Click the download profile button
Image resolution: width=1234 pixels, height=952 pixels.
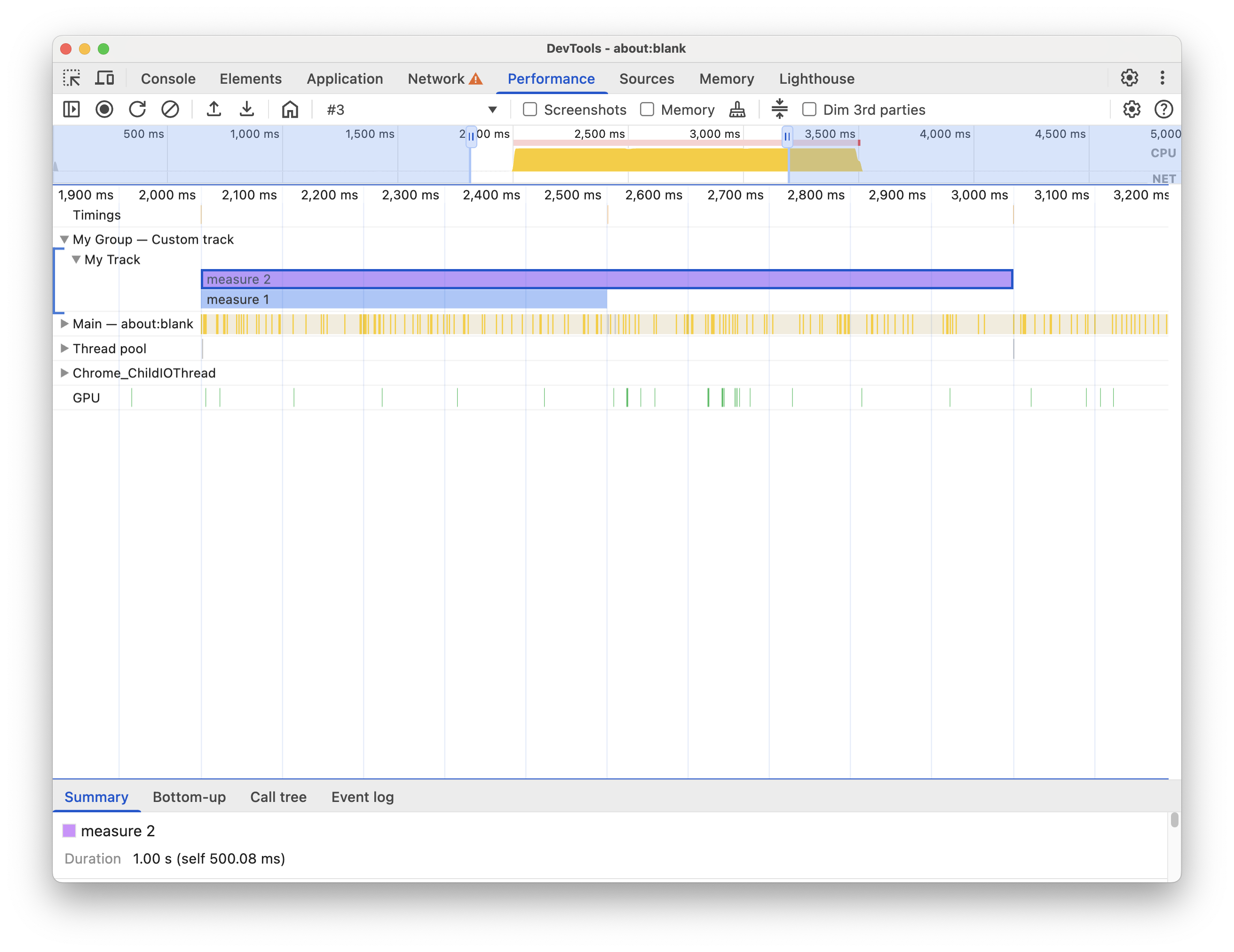[x=246, y=108]
